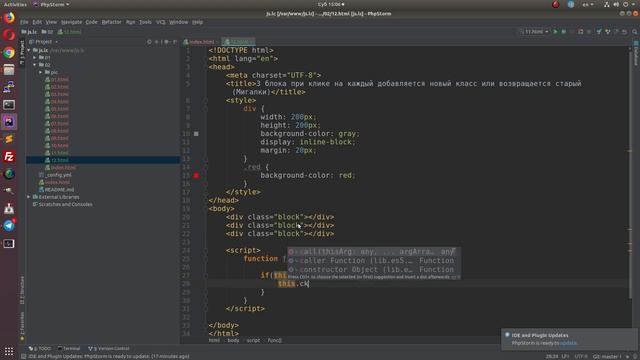The image size is (640, 360).
Task: Hide the Project tool window
Action: tap(175, 42)
